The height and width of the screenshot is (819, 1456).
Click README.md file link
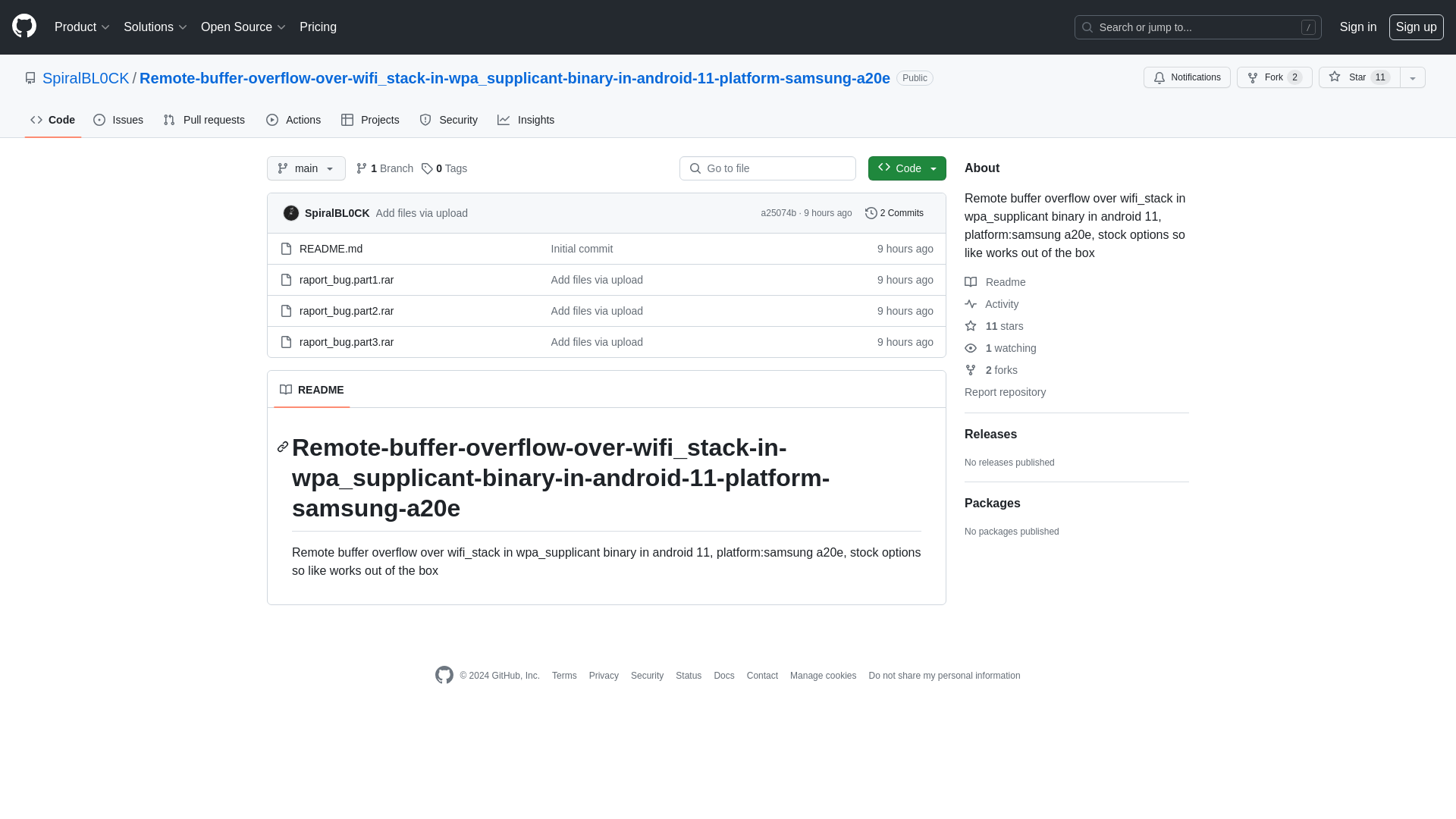pos(331,248)
